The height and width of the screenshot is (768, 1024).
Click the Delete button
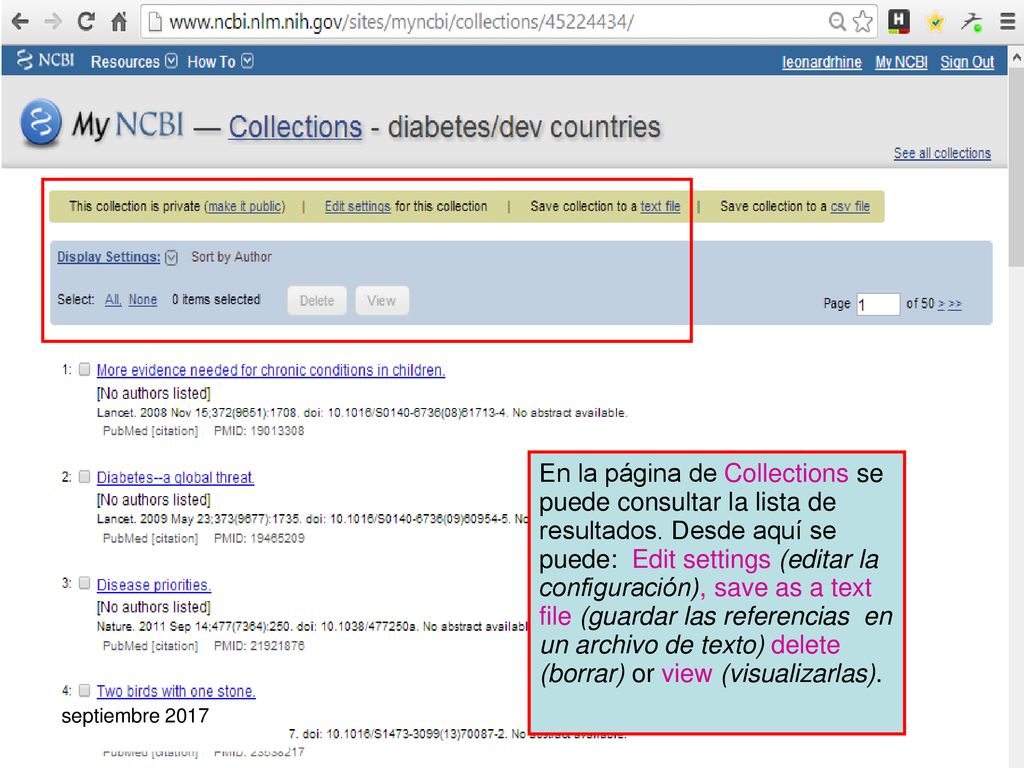click(317, 300)
